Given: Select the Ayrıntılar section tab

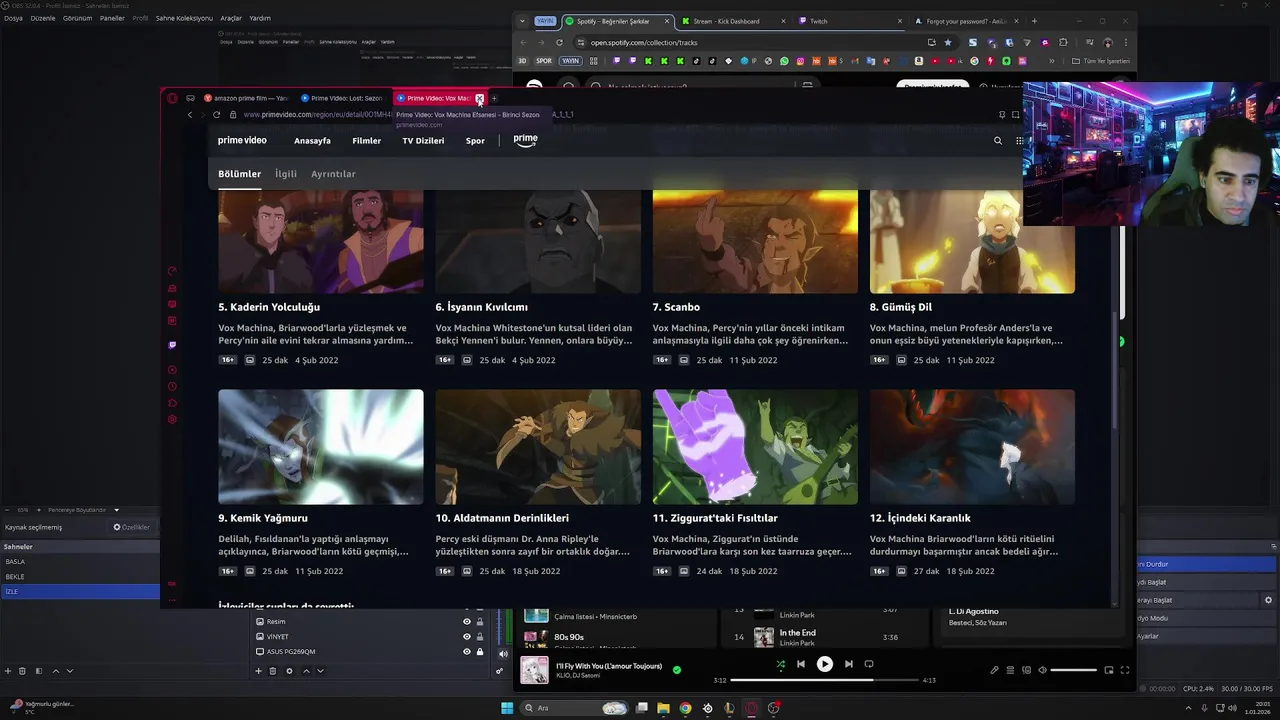Looking at the screenshot, I should click(333, 174).
